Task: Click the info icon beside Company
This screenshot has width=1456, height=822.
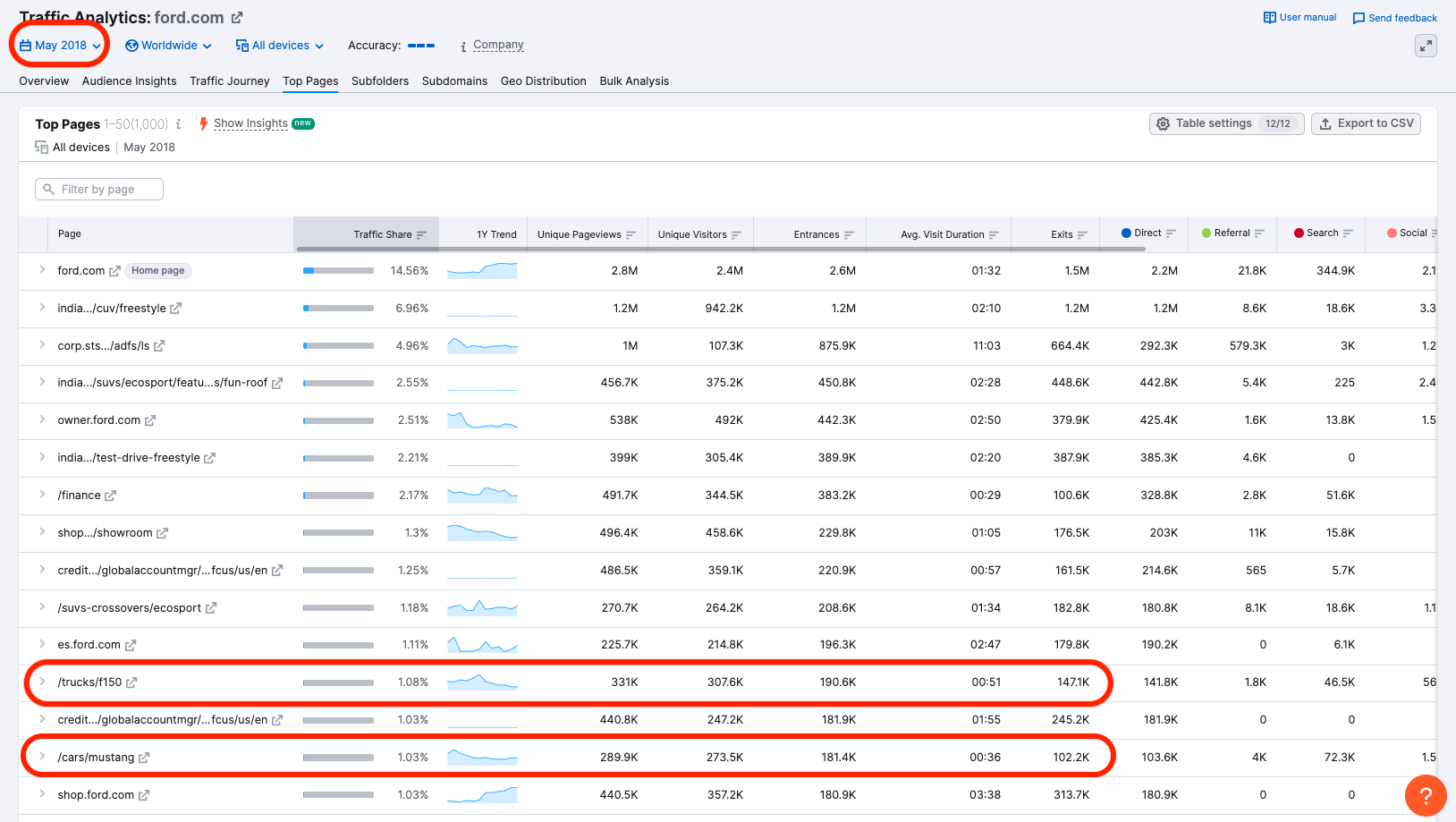Action: point(463,47)
